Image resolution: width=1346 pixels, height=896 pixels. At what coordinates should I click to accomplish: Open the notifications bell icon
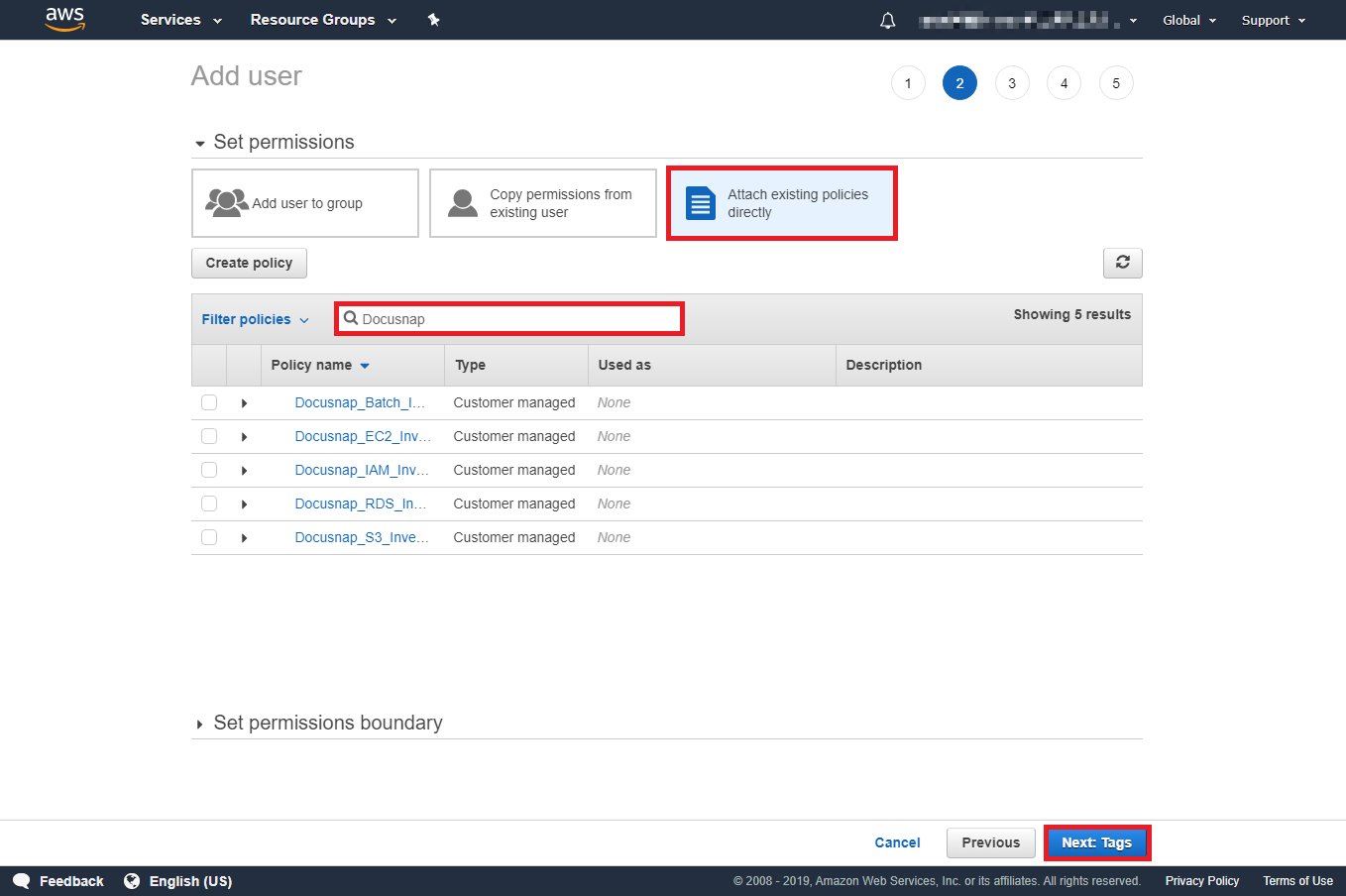coord(888,20)
